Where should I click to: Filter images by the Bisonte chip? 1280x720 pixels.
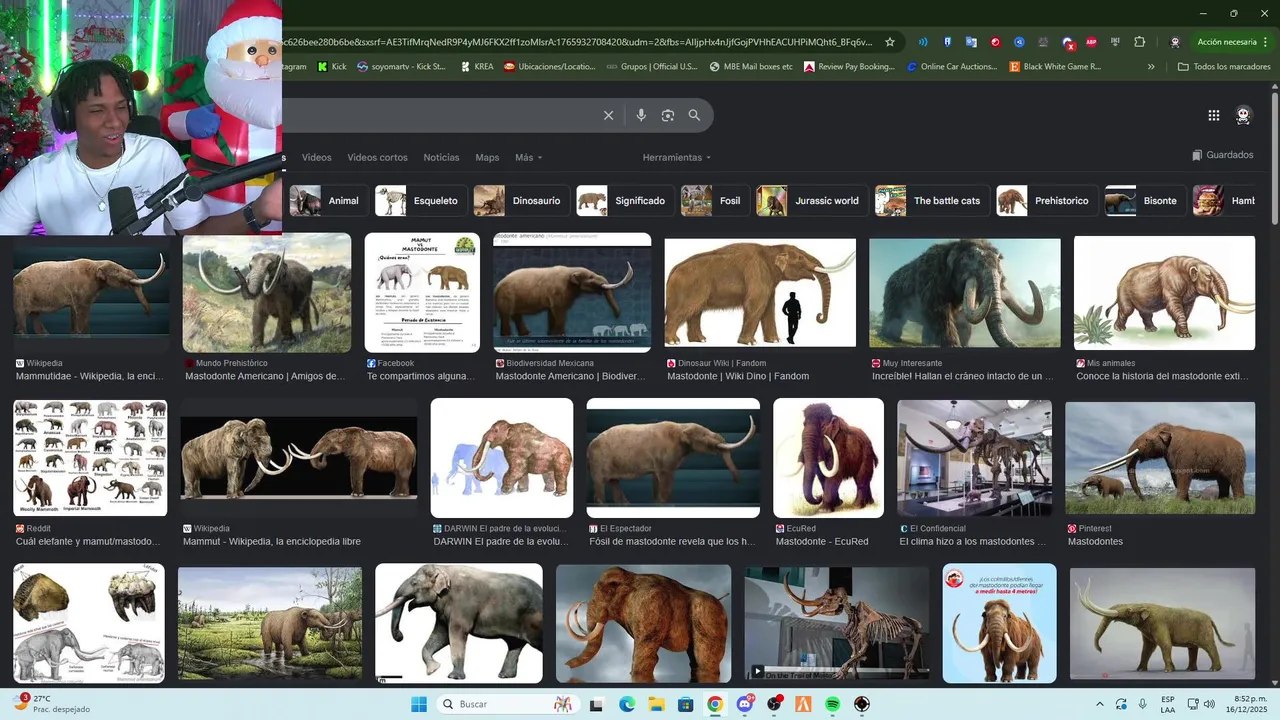[x=1145, y=201]
